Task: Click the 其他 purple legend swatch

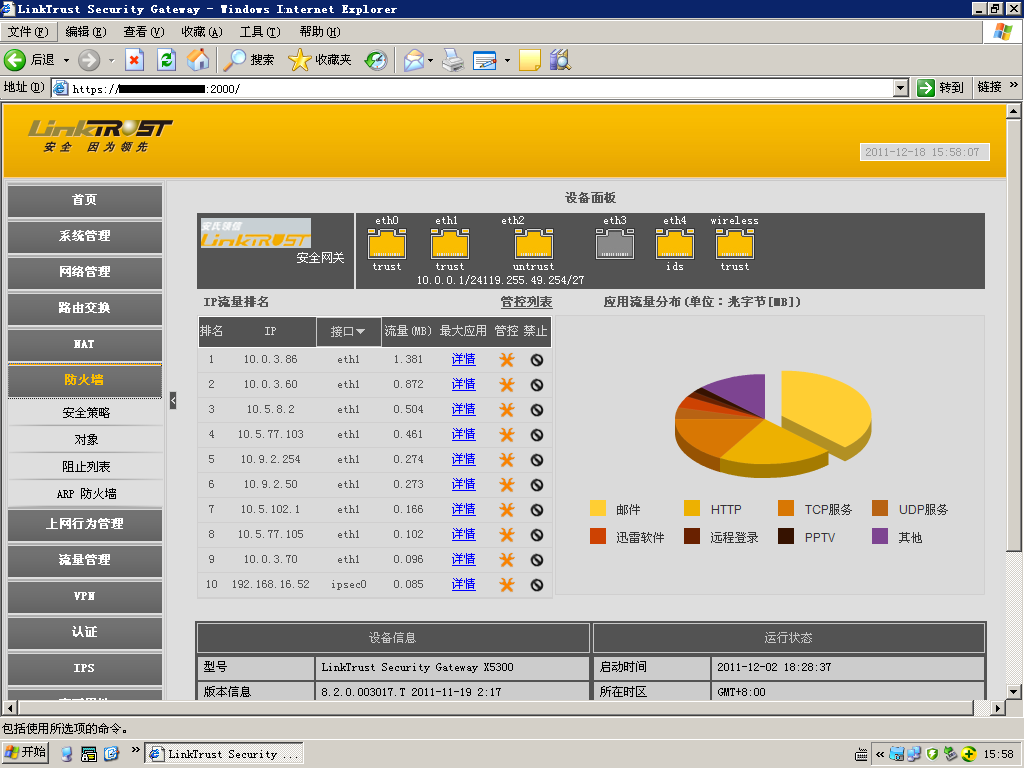Action: pyautogui.click(x=880, y=536)
